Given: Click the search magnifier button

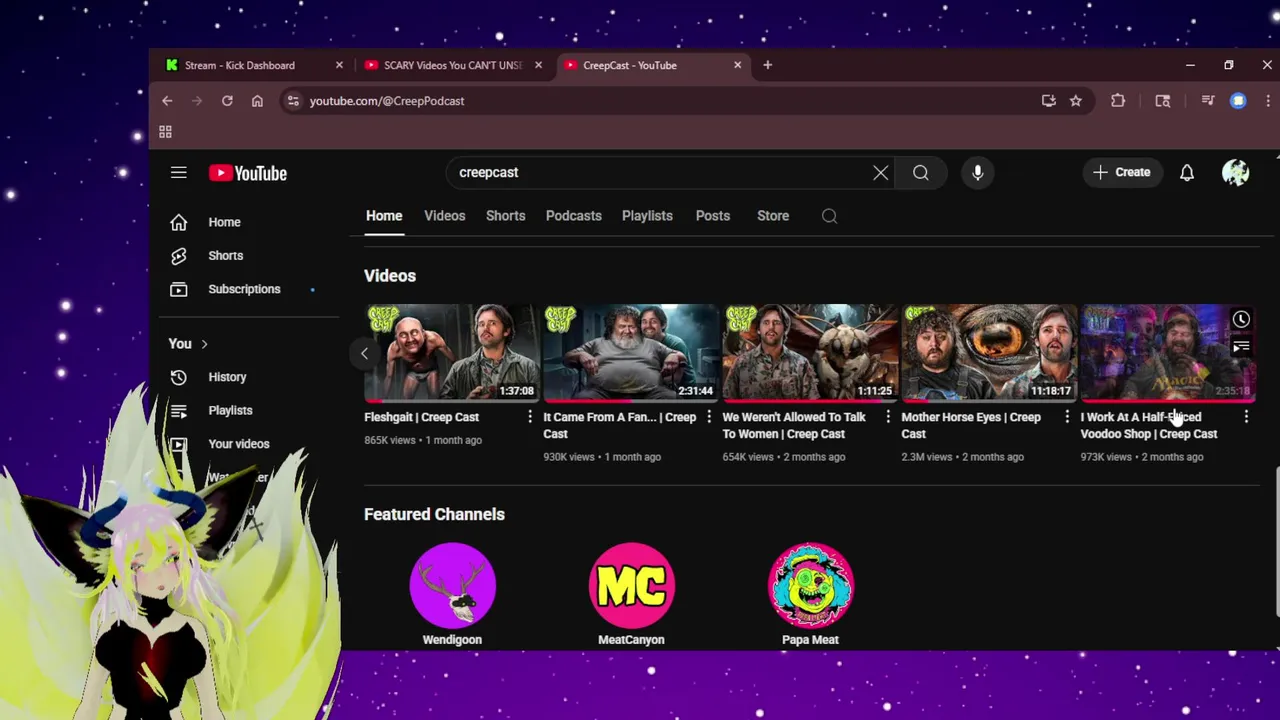Looking at the screenshot, I should (921, 173).
